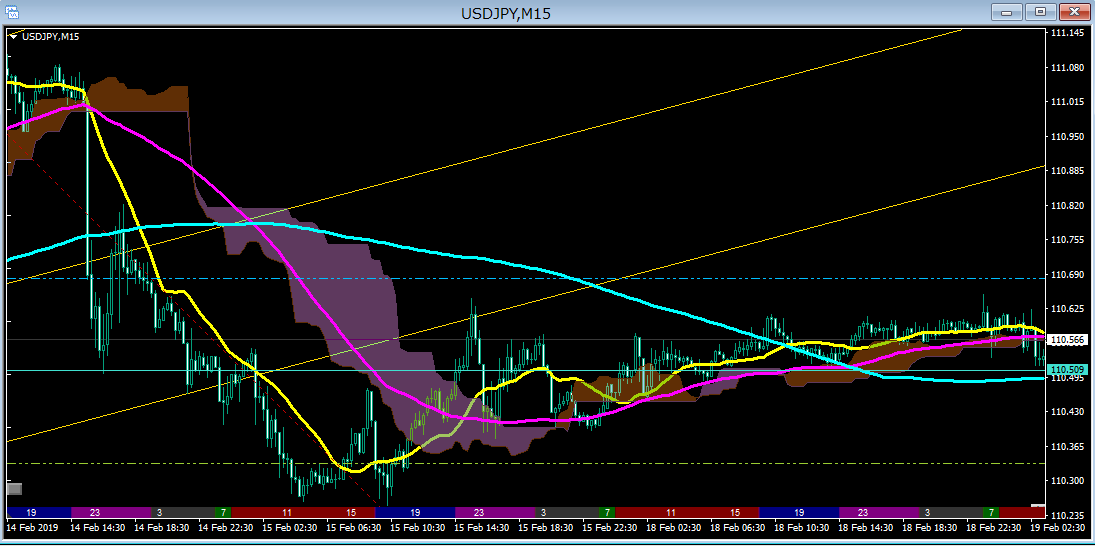Click the USDJPY,M15 title bar text
Image resolution: width=1095 pixels, height=546 pixels.
(x=506, y=13)
